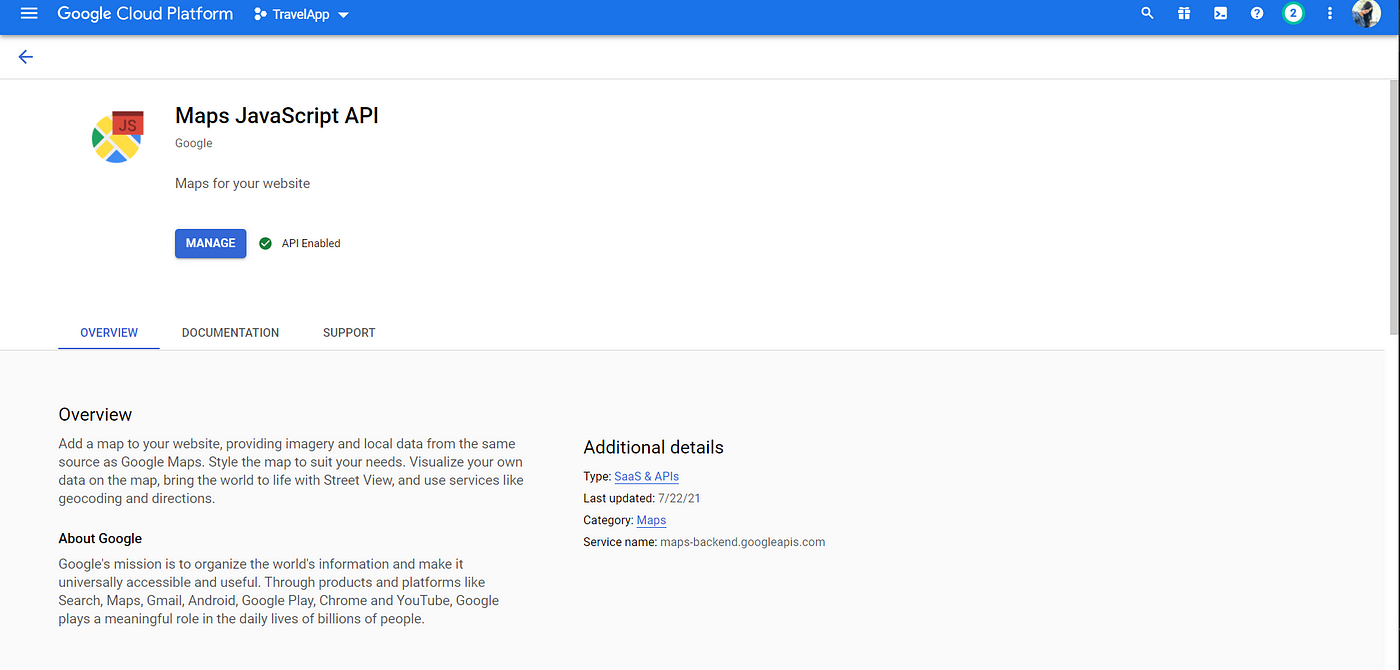Click the Additional details heading
This screenshot has width=1400, height=670.
(x=653, y=448)
